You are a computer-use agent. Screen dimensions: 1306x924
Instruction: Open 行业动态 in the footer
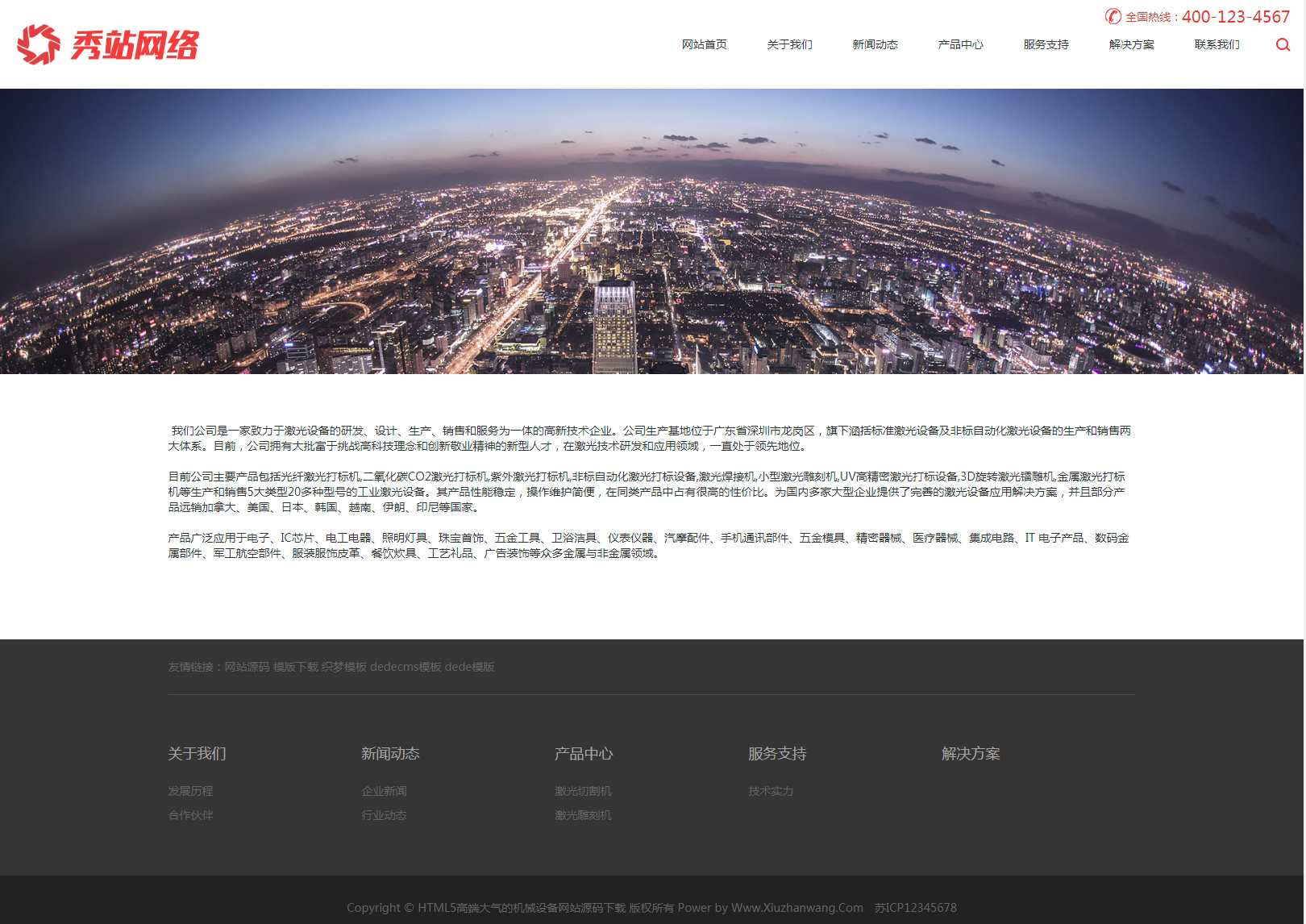(x=384, y=815)
